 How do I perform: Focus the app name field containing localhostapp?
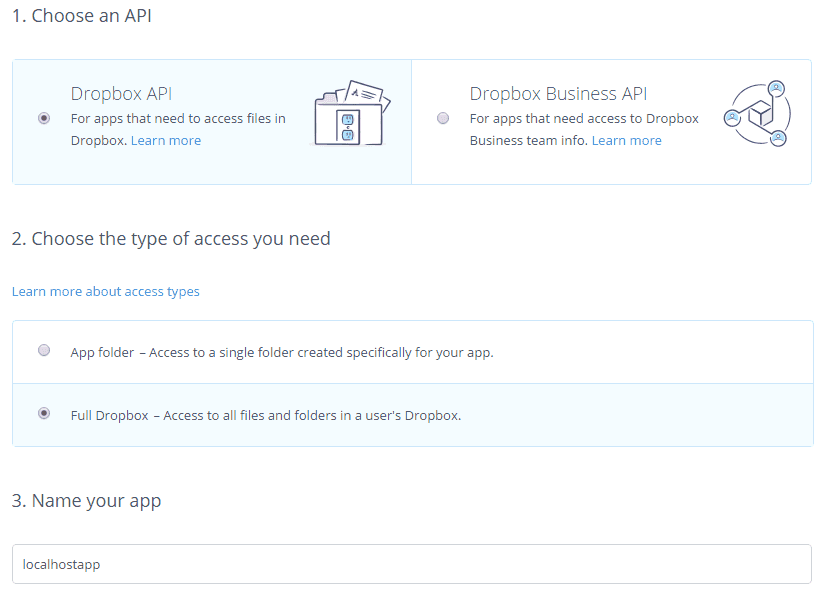412,564
